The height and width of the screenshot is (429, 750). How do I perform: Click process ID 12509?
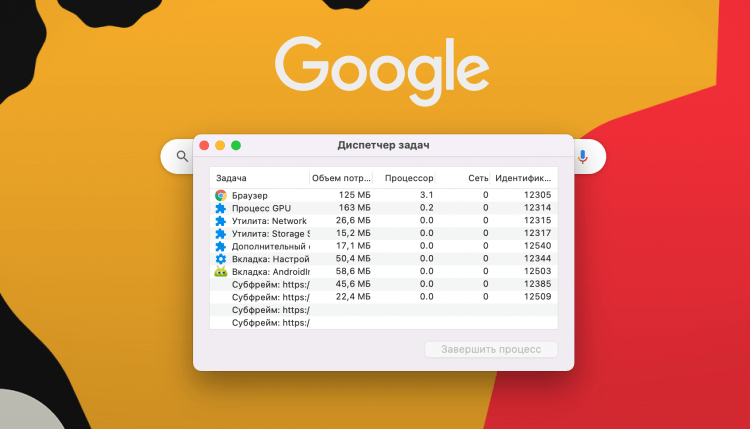(537, 296)
